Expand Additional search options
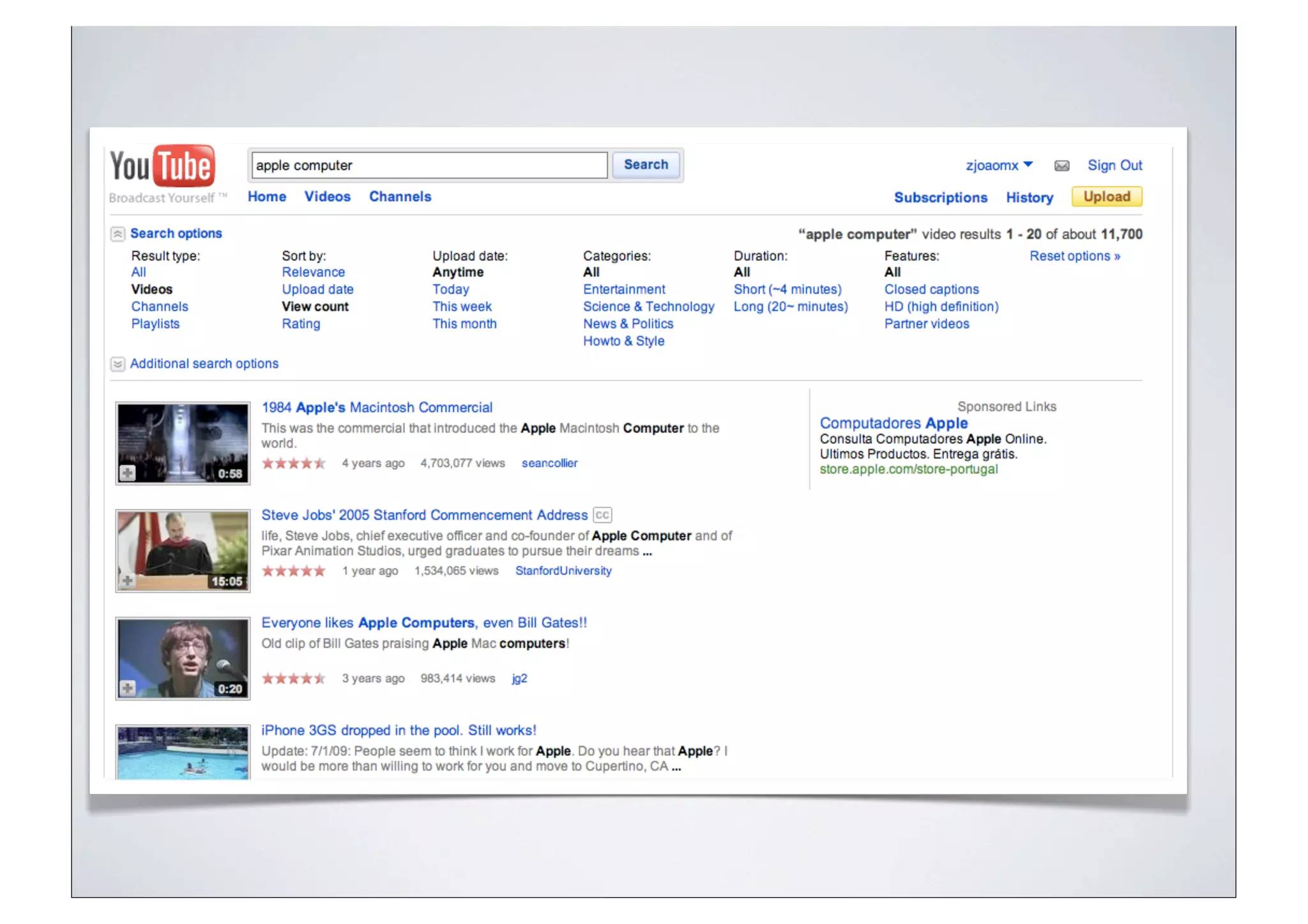This screenshot has height=924, width=1308. [x=118, y=364]
